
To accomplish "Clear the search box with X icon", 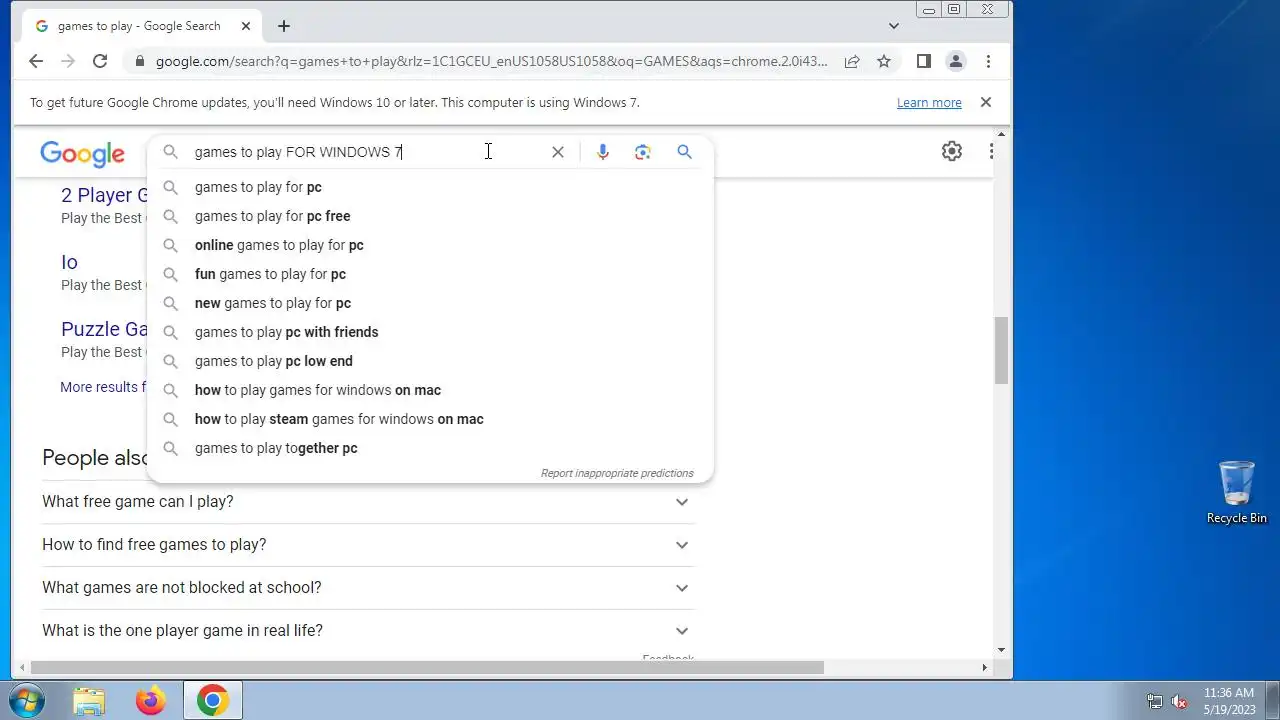I will (x=558, y=152).
